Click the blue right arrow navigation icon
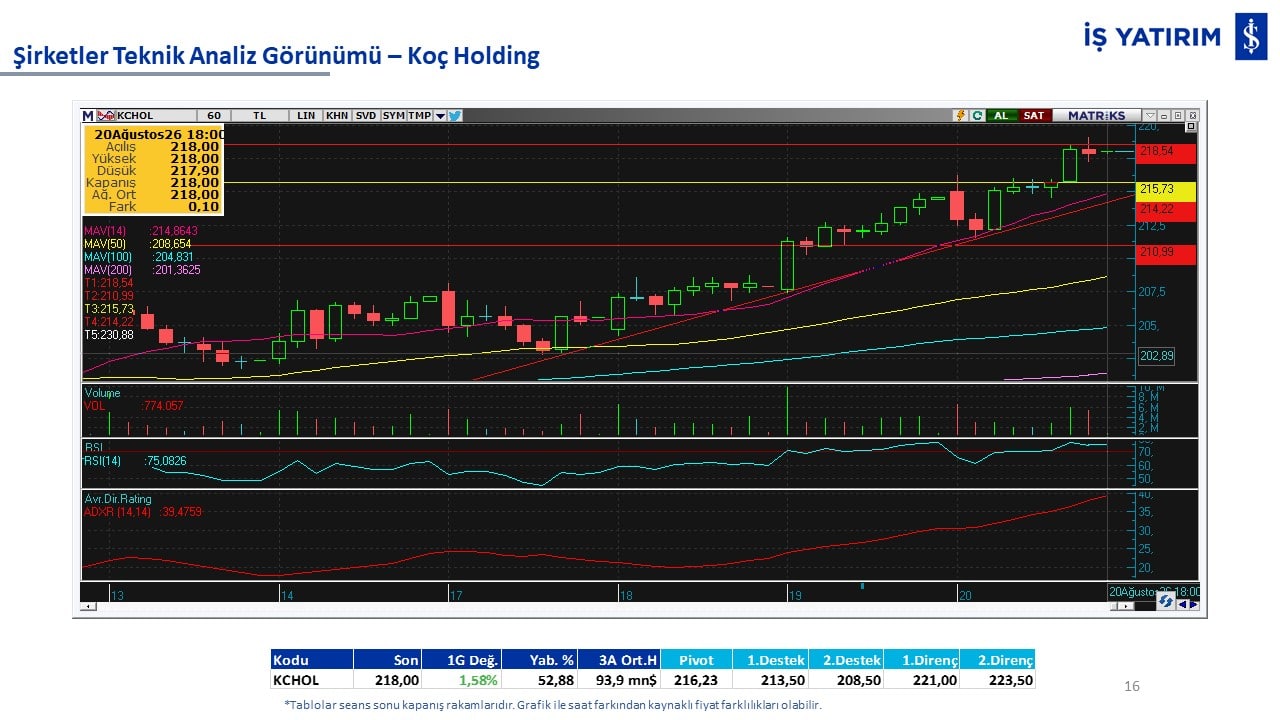 [x=1194, y=603]
